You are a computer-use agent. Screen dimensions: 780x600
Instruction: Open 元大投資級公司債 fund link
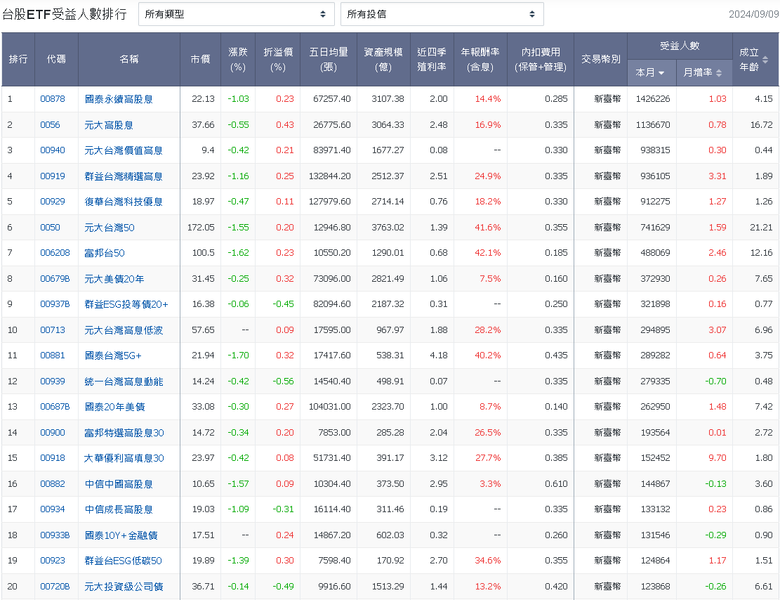click(x=123, y=586)
